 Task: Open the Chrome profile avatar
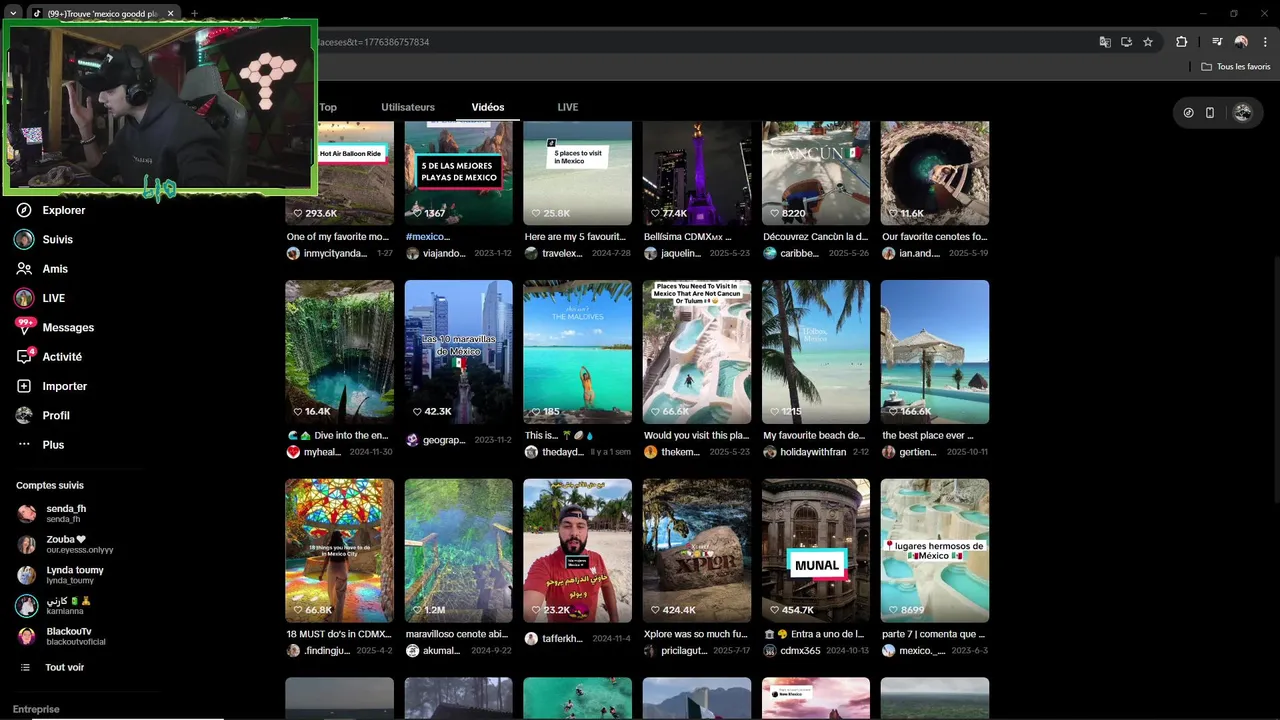[x=1241, y=42]
